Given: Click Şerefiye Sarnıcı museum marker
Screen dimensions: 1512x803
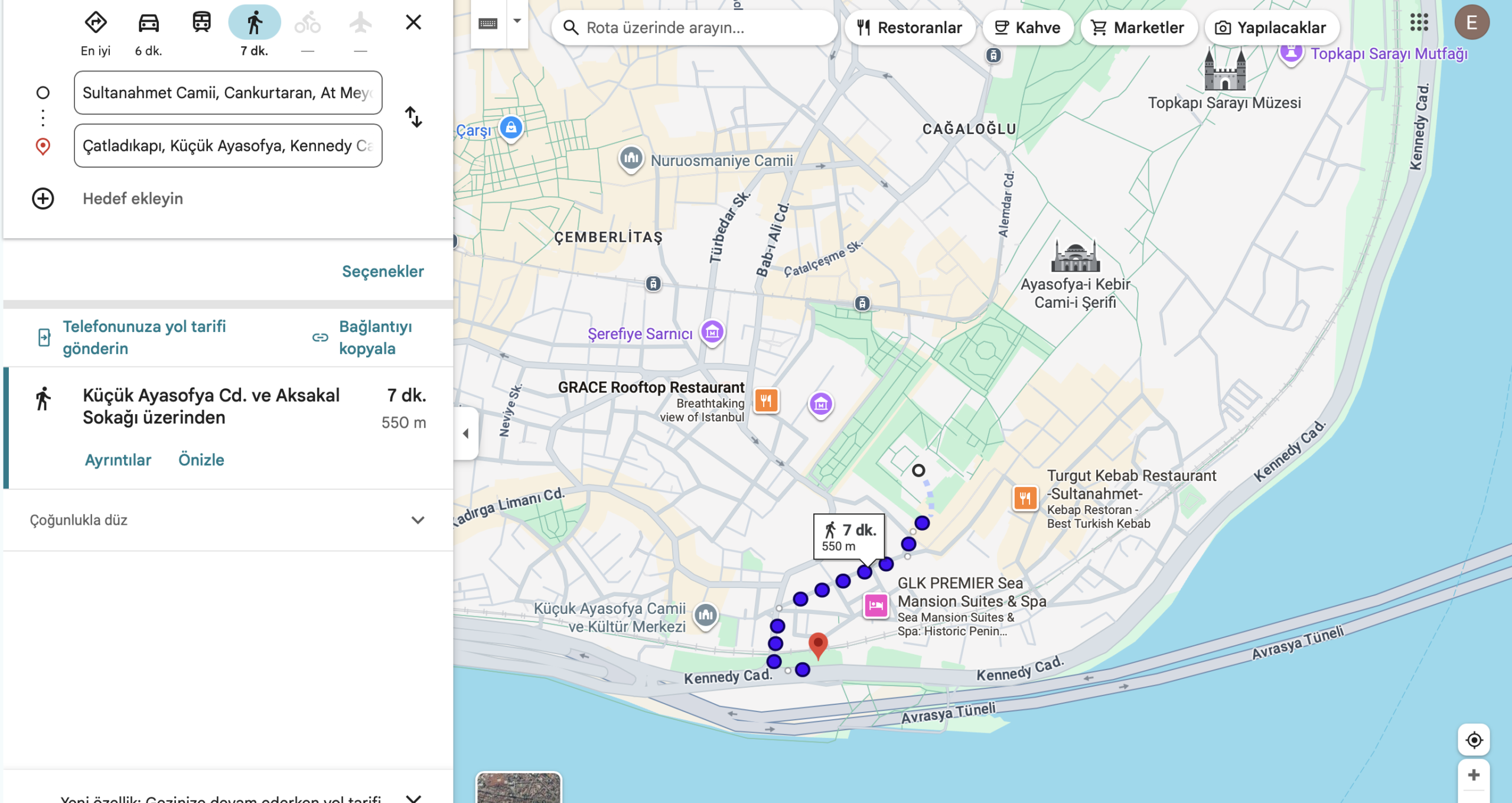Looking at the screenshot, I should (712, 333).
